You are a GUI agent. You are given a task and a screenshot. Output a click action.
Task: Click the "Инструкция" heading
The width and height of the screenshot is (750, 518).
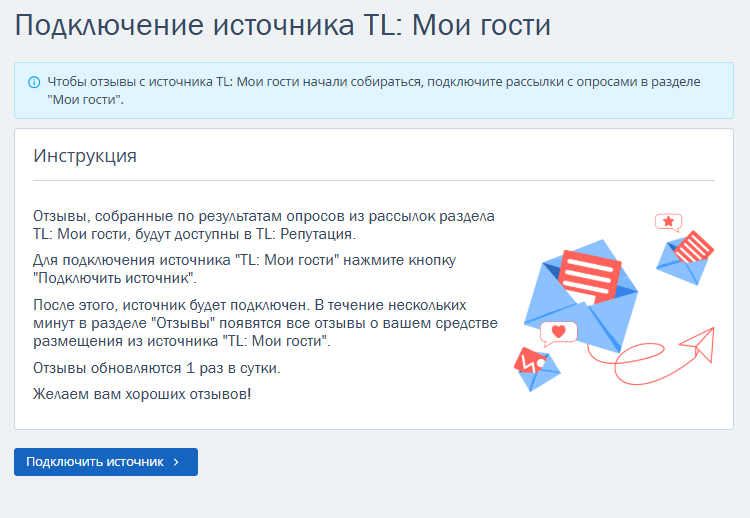pos(85,156)
